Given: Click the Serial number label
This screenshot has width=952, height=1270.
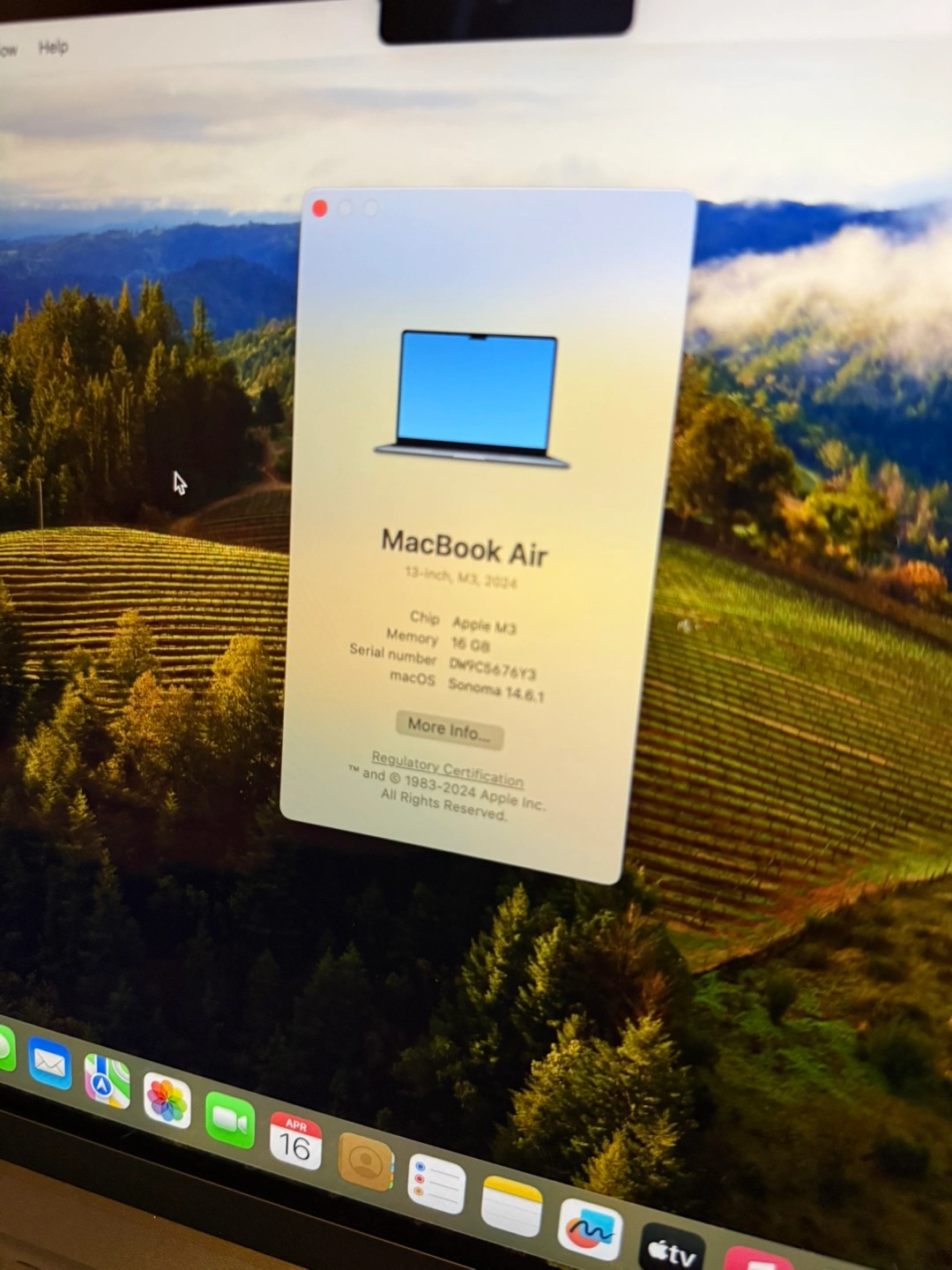Looking at the screenshot, I should (x=393, y=654).
